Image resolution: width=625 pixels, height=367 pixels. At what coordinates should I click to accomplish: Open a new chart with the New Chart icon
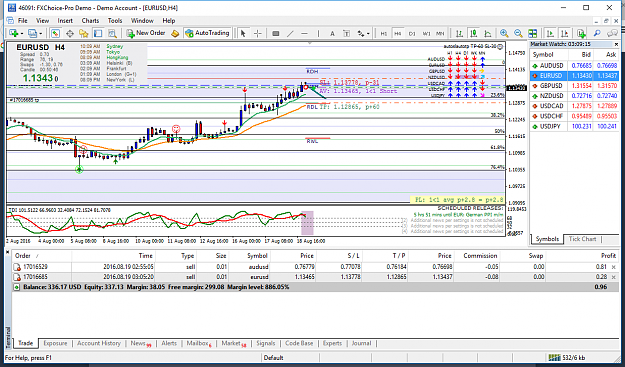pyautogui.click(x=14, y=33)
